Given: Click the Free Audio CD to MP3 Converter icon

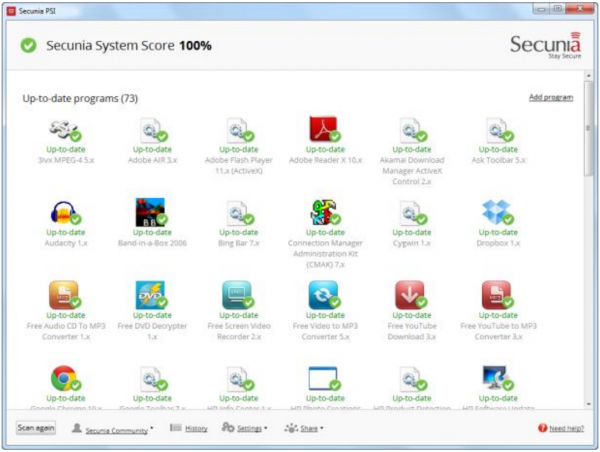Looking at the screenshot, I should click(x=63, y=294).
